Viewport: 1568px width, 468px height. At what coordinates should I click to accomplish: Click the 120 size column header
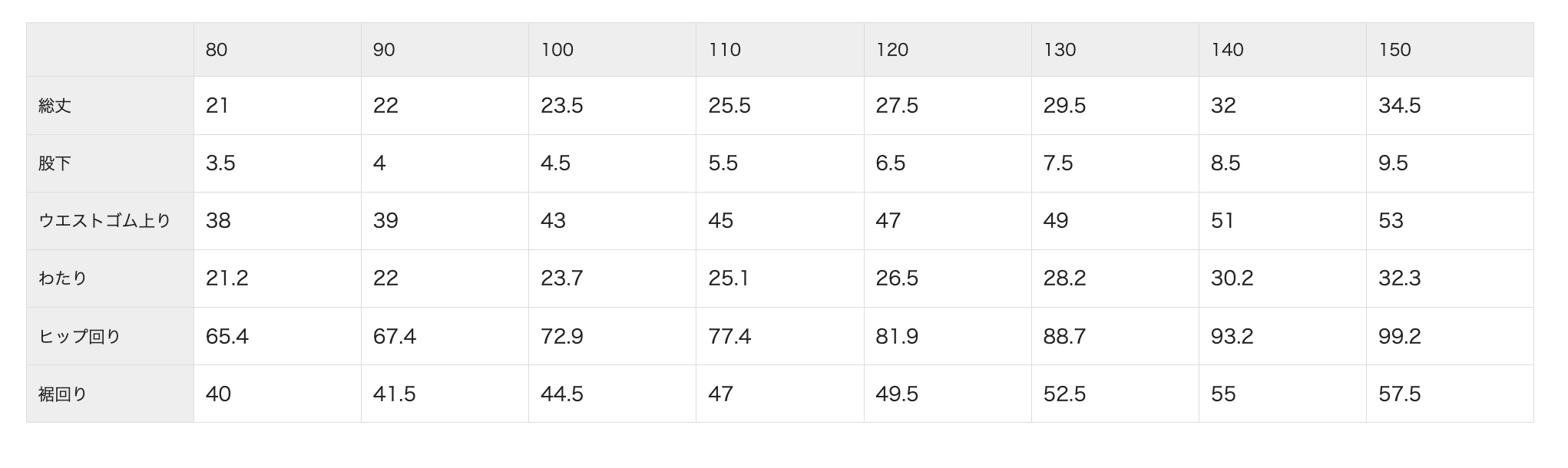point(892,50)
